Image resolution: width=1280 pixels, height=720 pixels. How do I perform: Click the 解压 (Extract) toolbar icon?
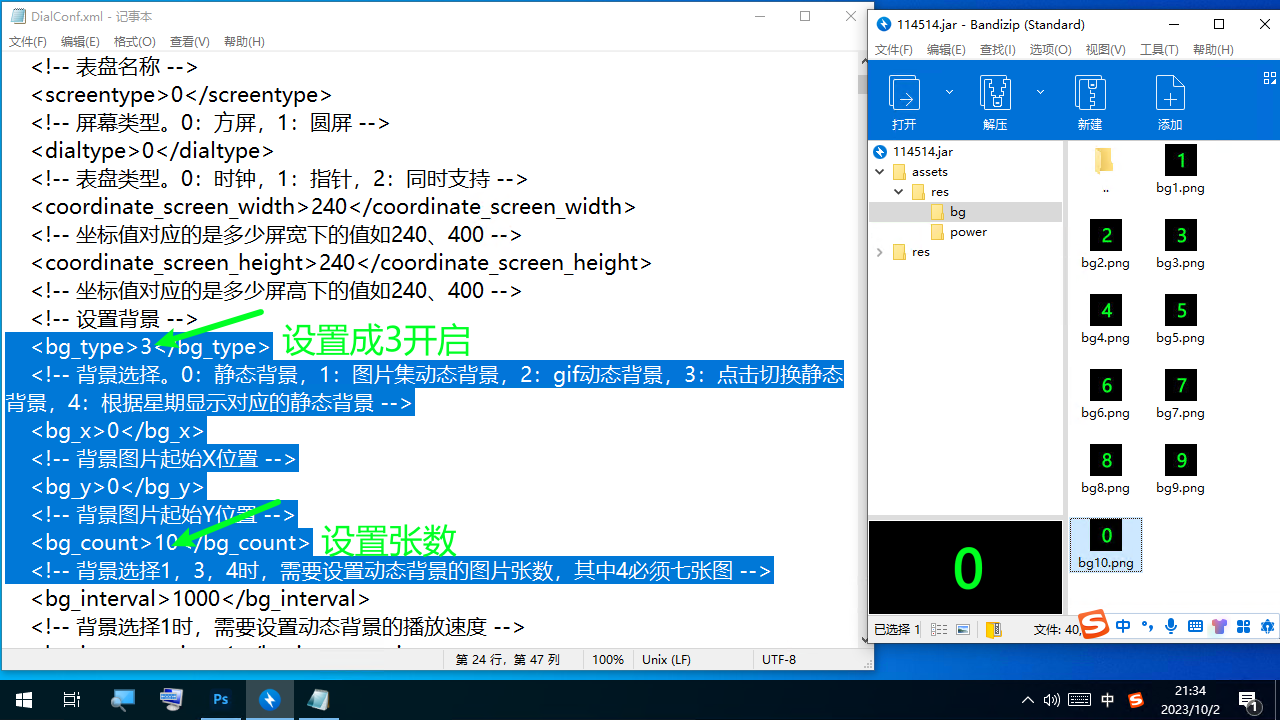coord(995,102)
